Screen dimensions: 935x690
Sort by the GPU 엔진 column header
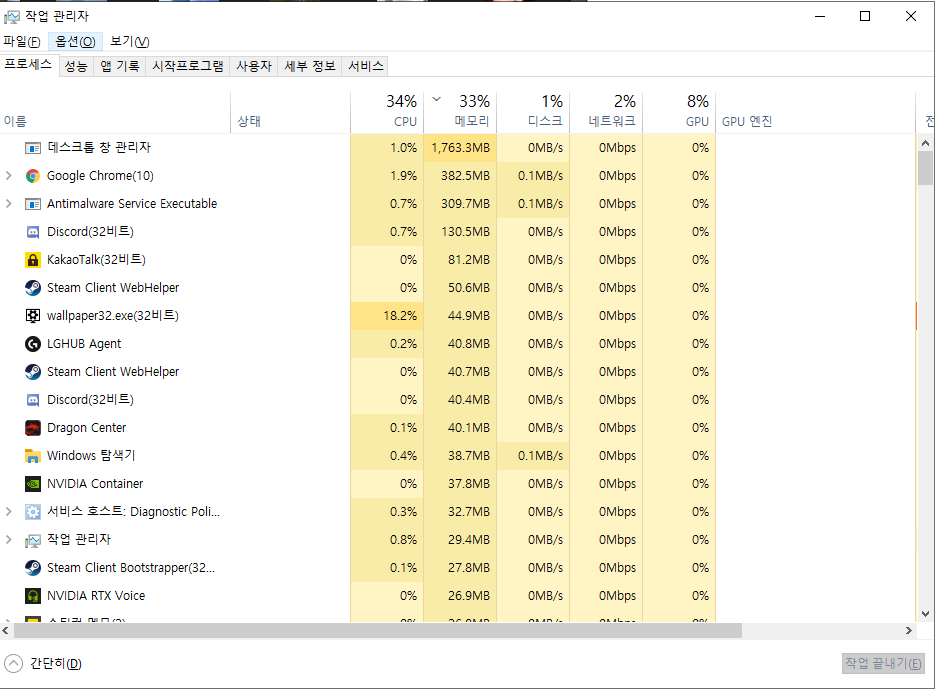coord(816,112)
